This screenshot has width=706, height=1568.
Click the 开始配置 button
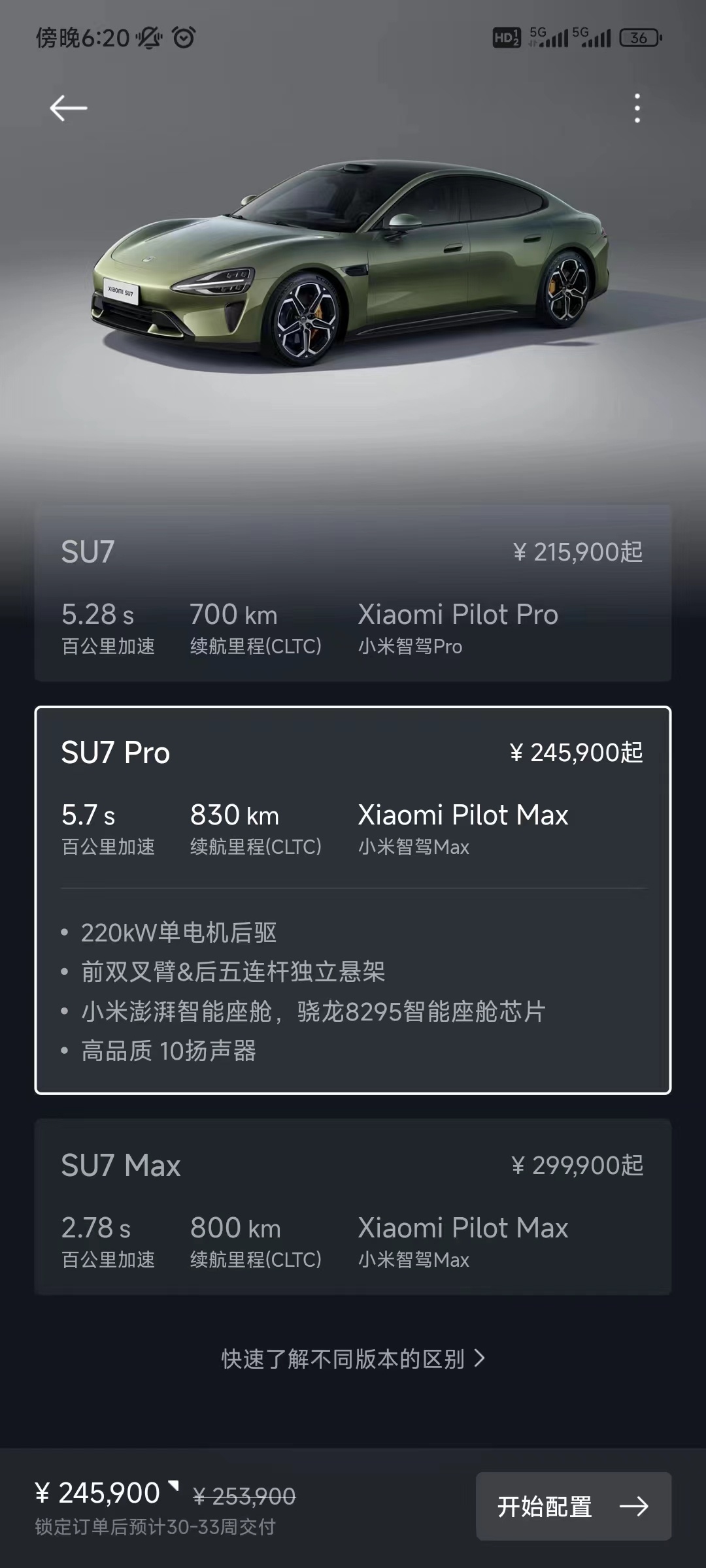pos(573,1507)
